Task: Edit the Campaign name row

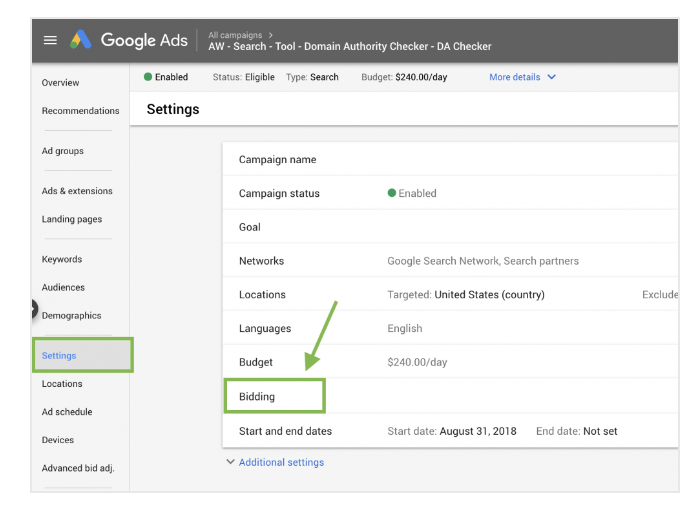Action: pos(450,160)
